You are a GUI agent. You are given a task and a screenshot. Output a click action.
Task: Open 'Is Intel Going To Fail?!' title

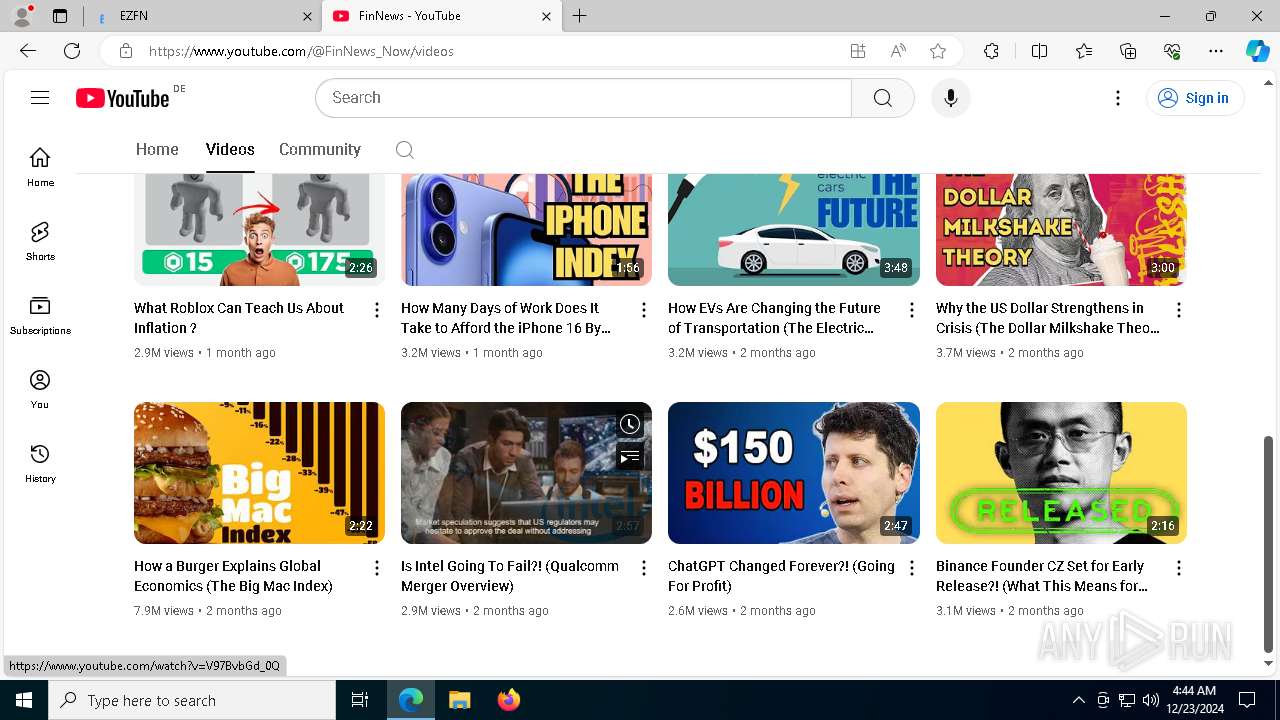(x=510, y=576)
